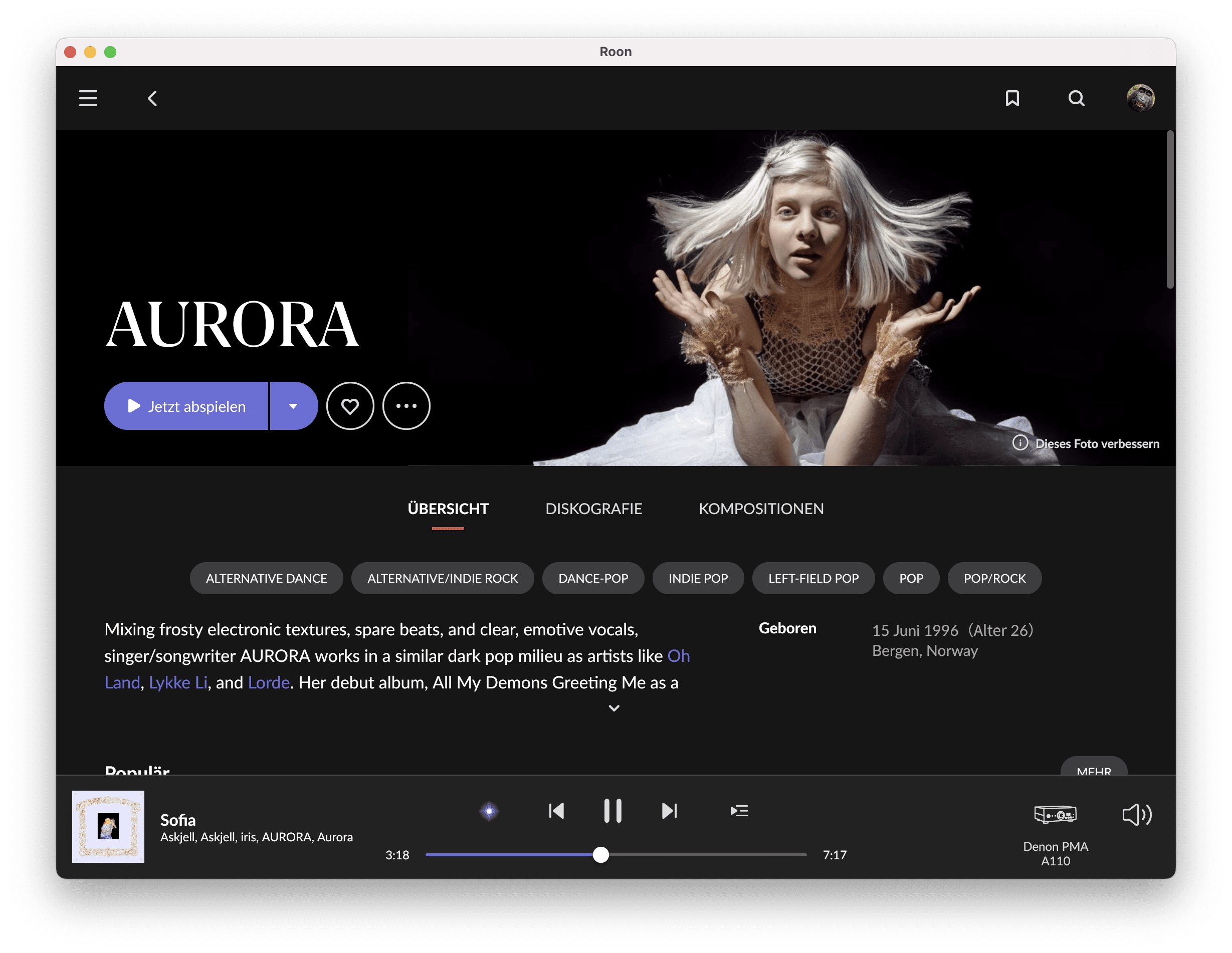Open the bookmarks icon
The image size is (1232, 953).
[1012, 98]
